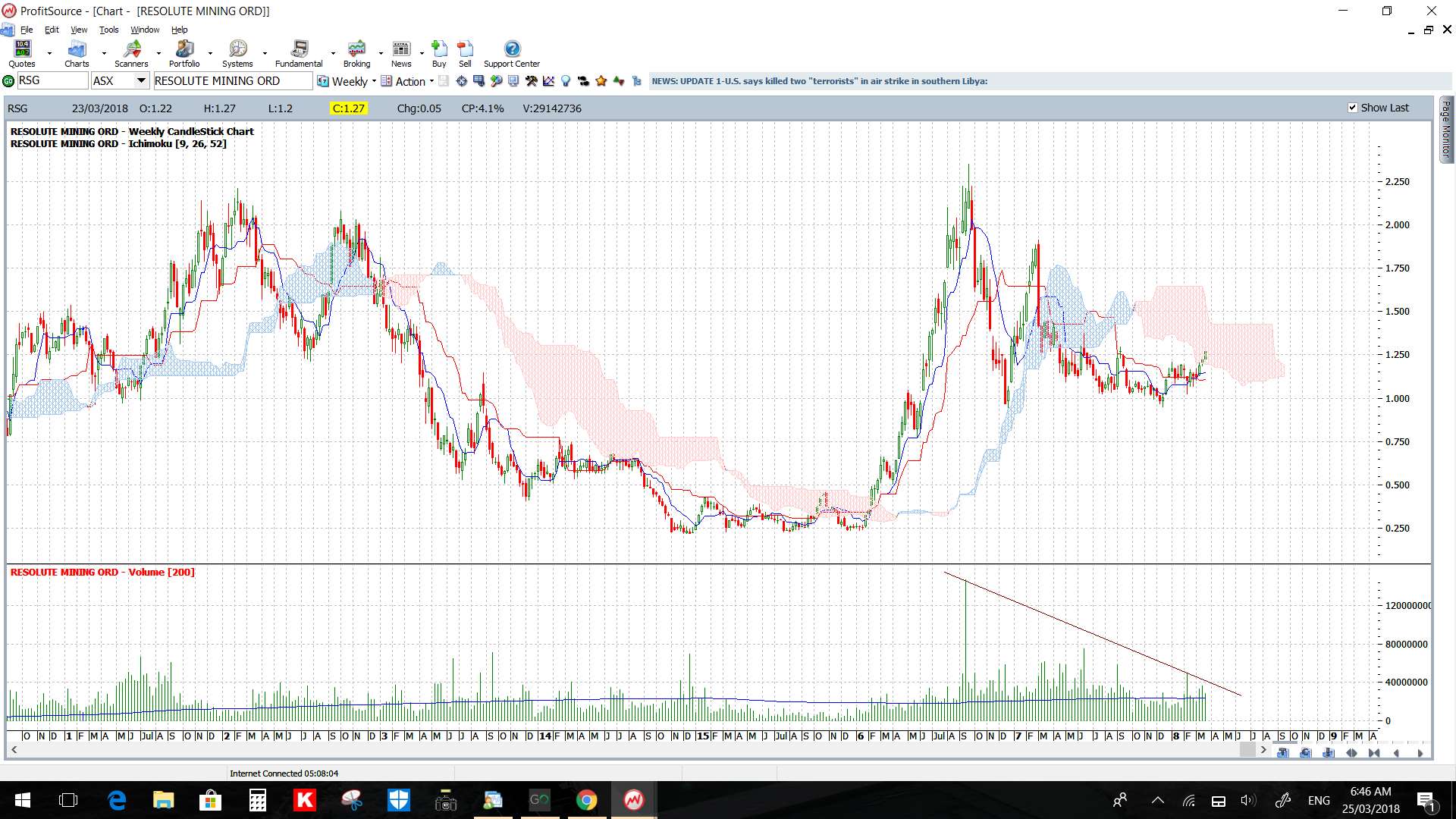The width and height of the screenshot is (1456, 819).
Task: Expand the Fundamental dropdown arrow
Action: [333, 54]
